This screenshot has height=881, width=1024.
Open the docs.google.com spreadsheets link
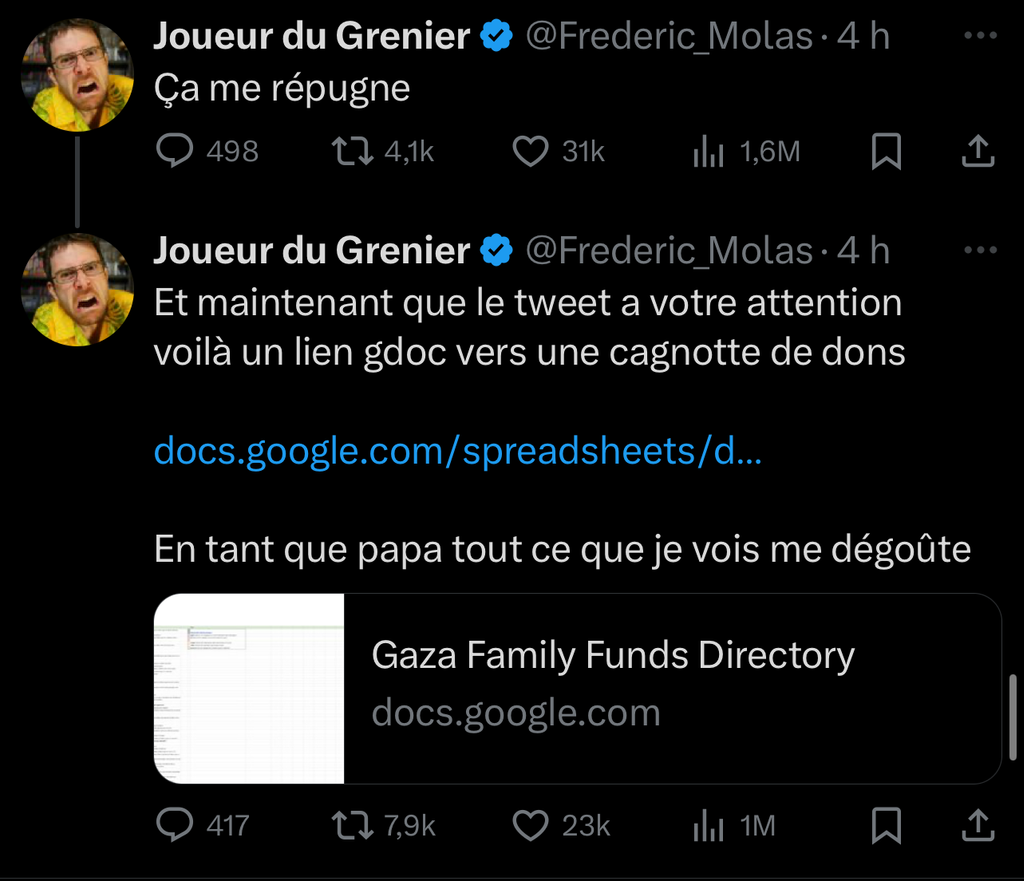[457, 452]
